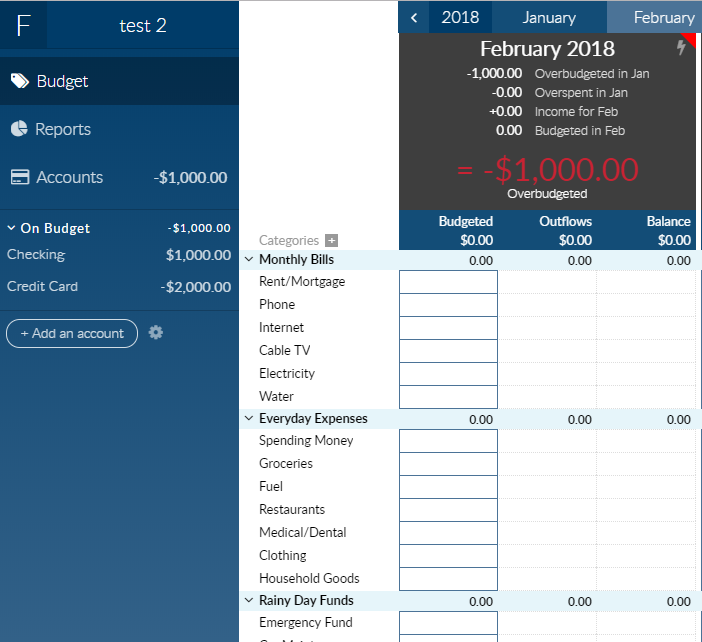702x642 pixels.
Task: Click the lightning bolt quick budget icon
Action: 681,47
